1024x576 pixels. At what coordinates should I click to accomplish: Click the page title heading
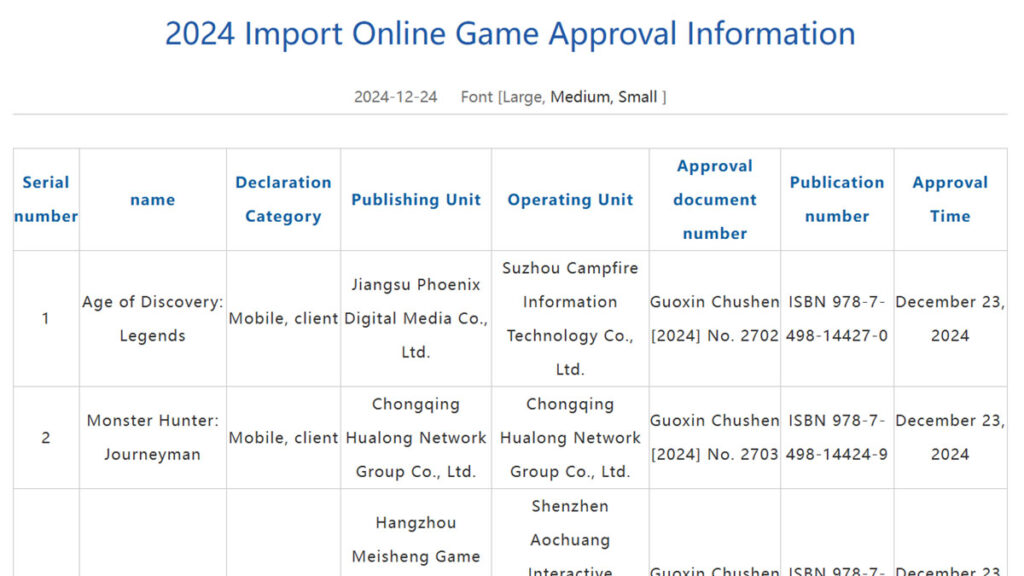pos(510,34)
